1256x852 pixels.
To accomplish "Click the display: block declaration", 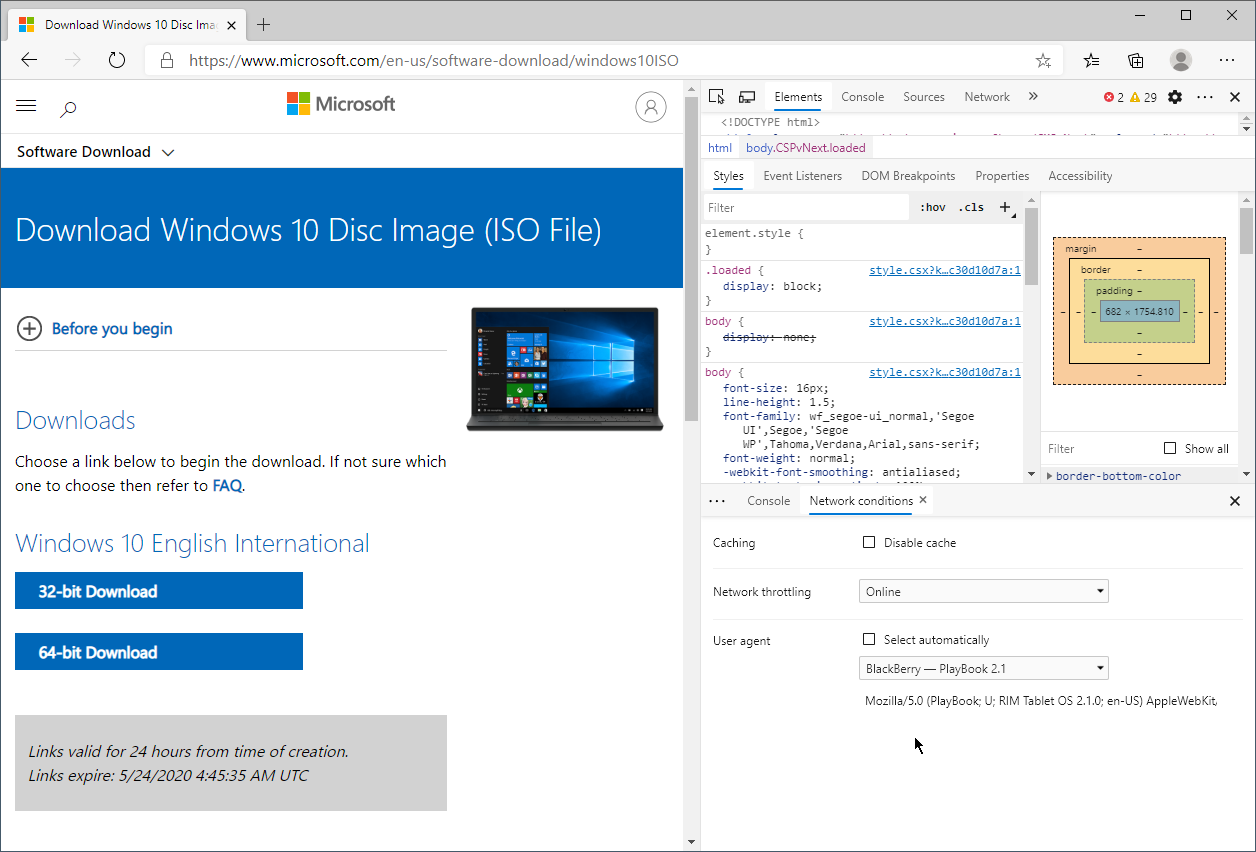I will point(772,286).
